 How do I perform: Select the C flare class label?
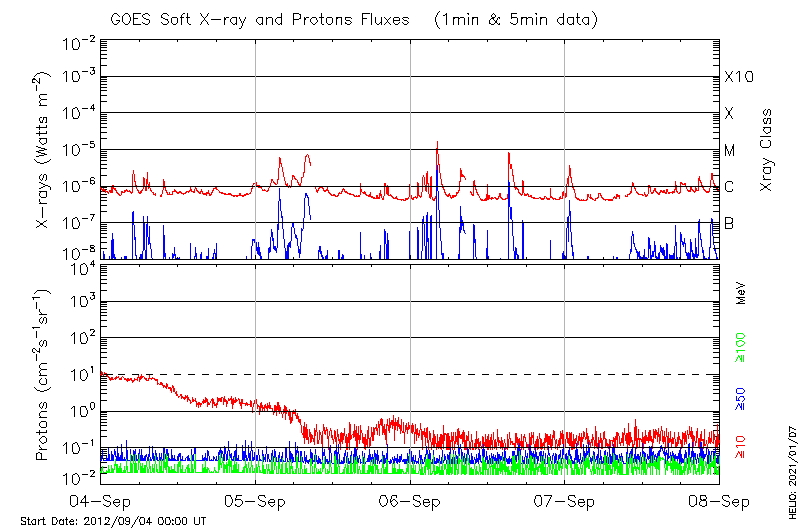coord(729,187)
